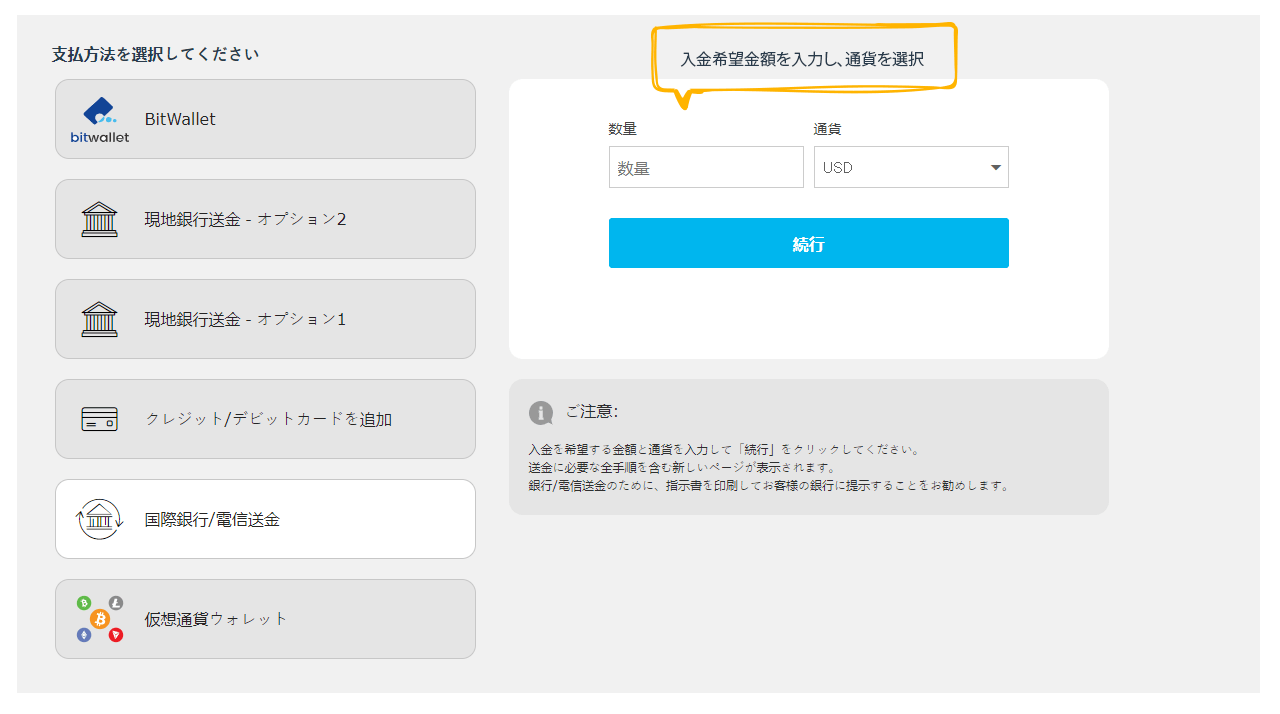Click the 数量 amount input field
The height and width of the screenshot is (714, 1280).
pyautogui.click(x=706, y=167)
